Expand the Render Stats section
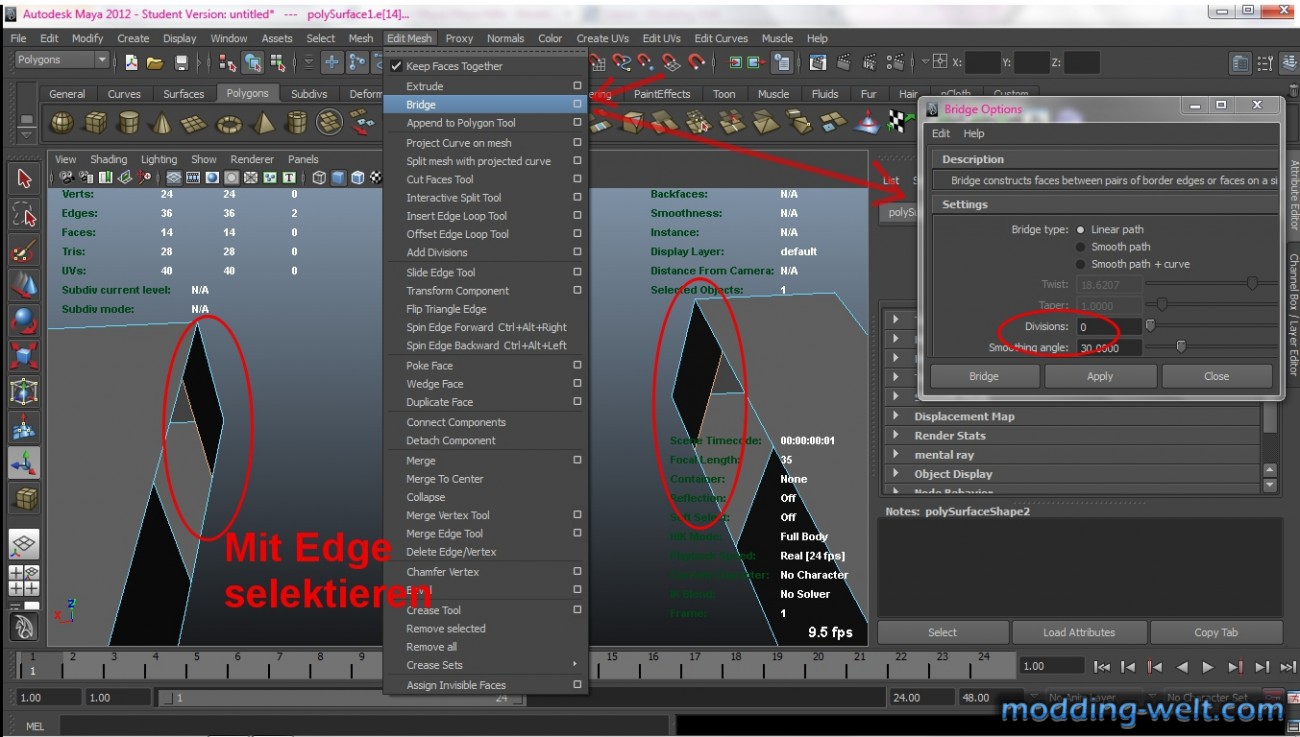 tap(895, 436)
